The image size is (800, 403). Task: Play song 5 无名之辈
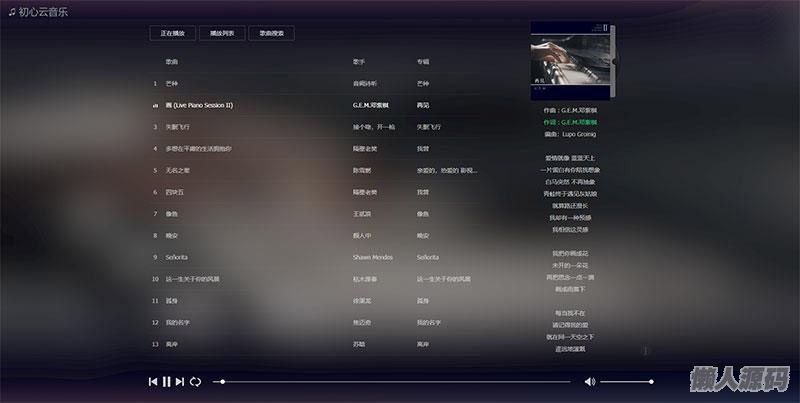[178, 170]
